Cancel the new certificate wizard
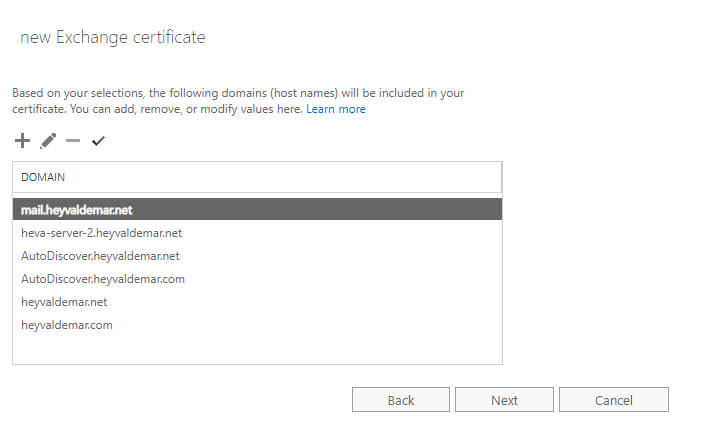 [x=614, y=400]
